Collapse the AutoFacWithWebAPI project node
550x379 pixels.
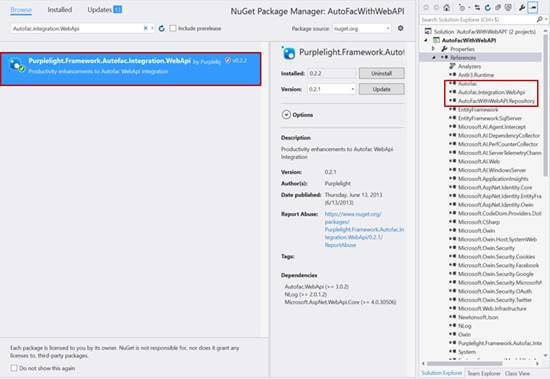pos(426,40)
